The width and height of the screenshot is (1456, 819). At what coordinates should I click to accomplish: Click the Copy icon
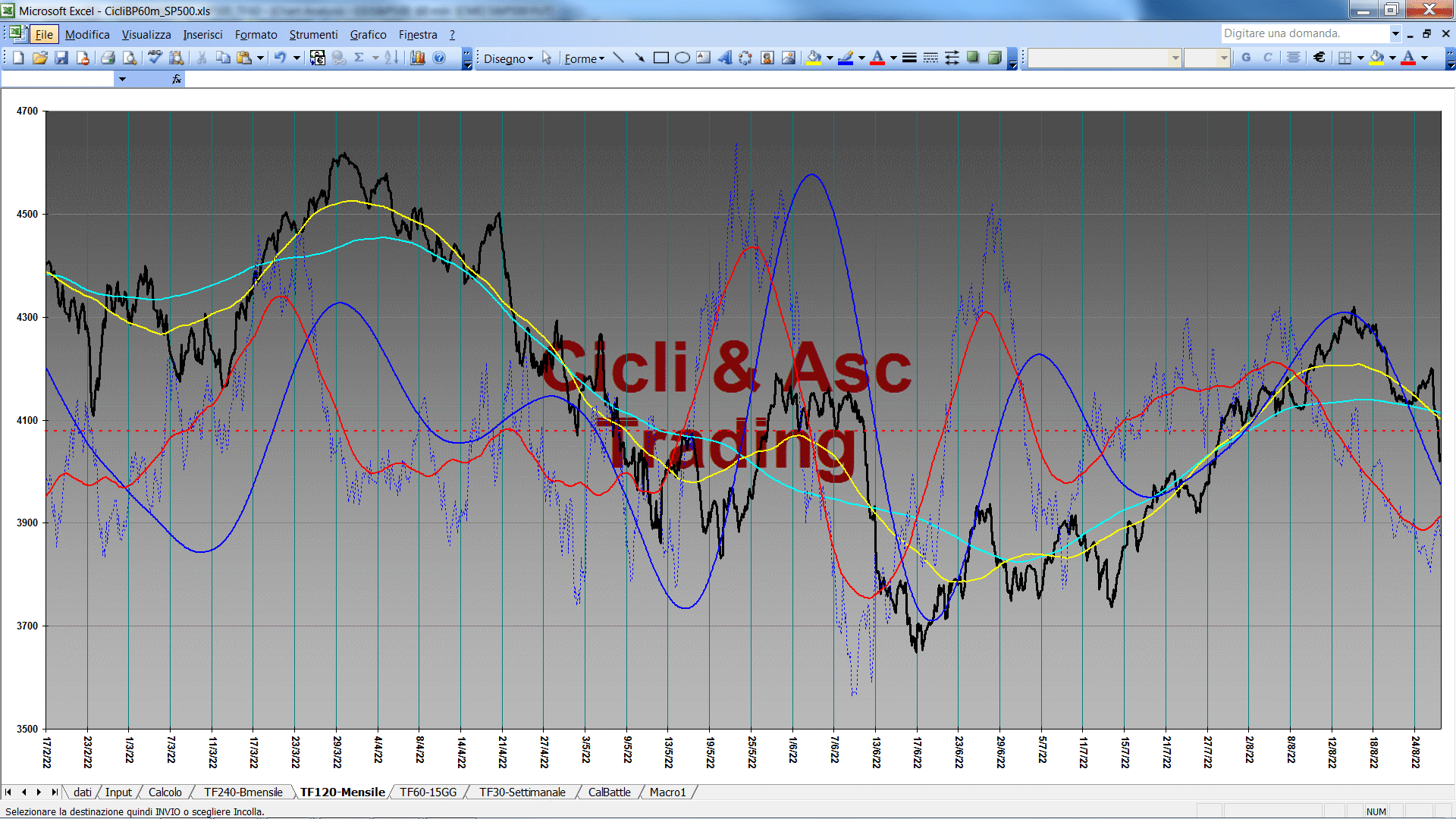[x=223, y=58]
